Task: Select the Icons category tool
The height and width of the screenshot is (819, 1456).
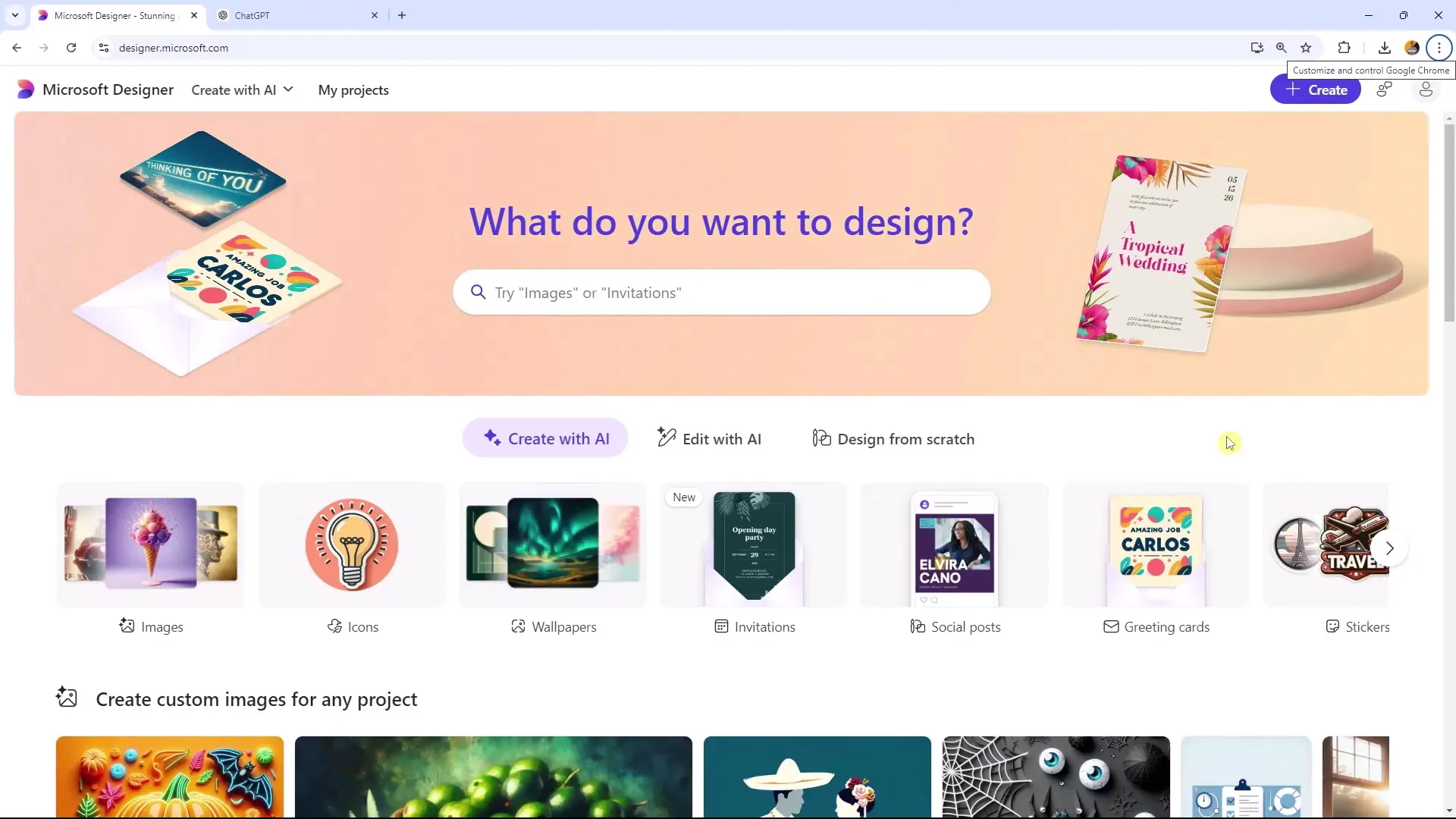Action: [351, 558]
